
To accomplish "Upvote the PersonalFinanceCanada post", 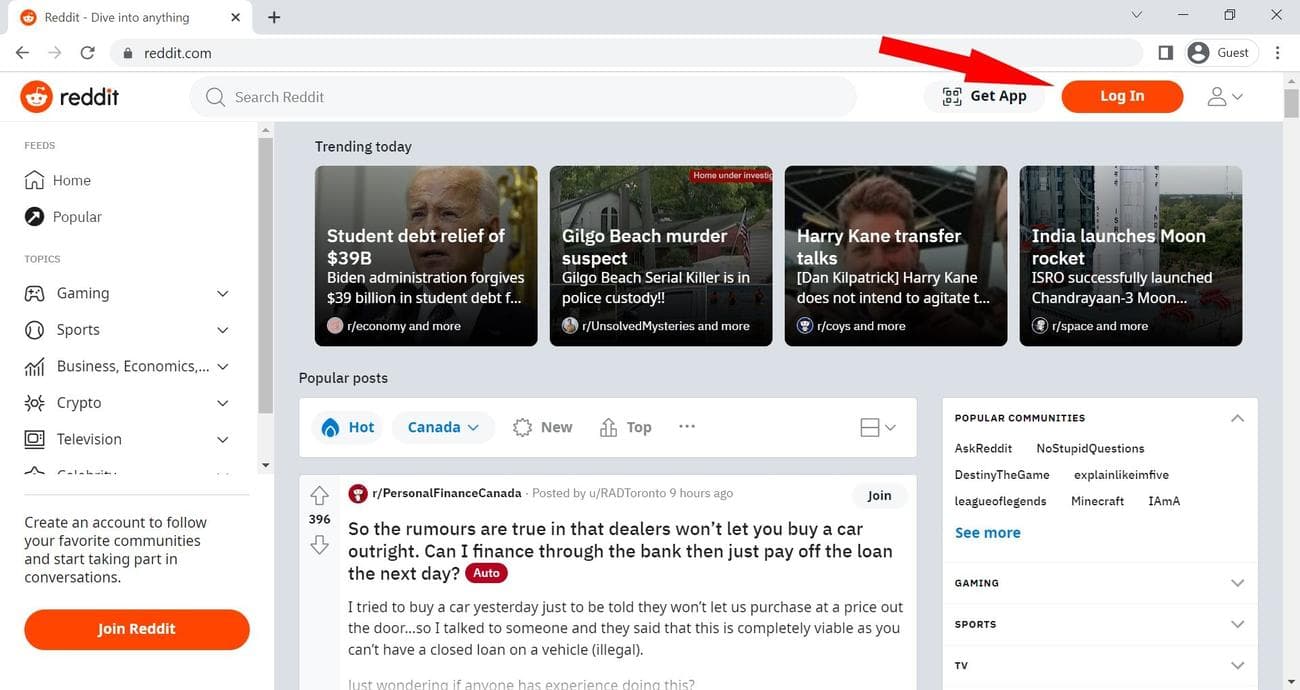I will point(319,495).
